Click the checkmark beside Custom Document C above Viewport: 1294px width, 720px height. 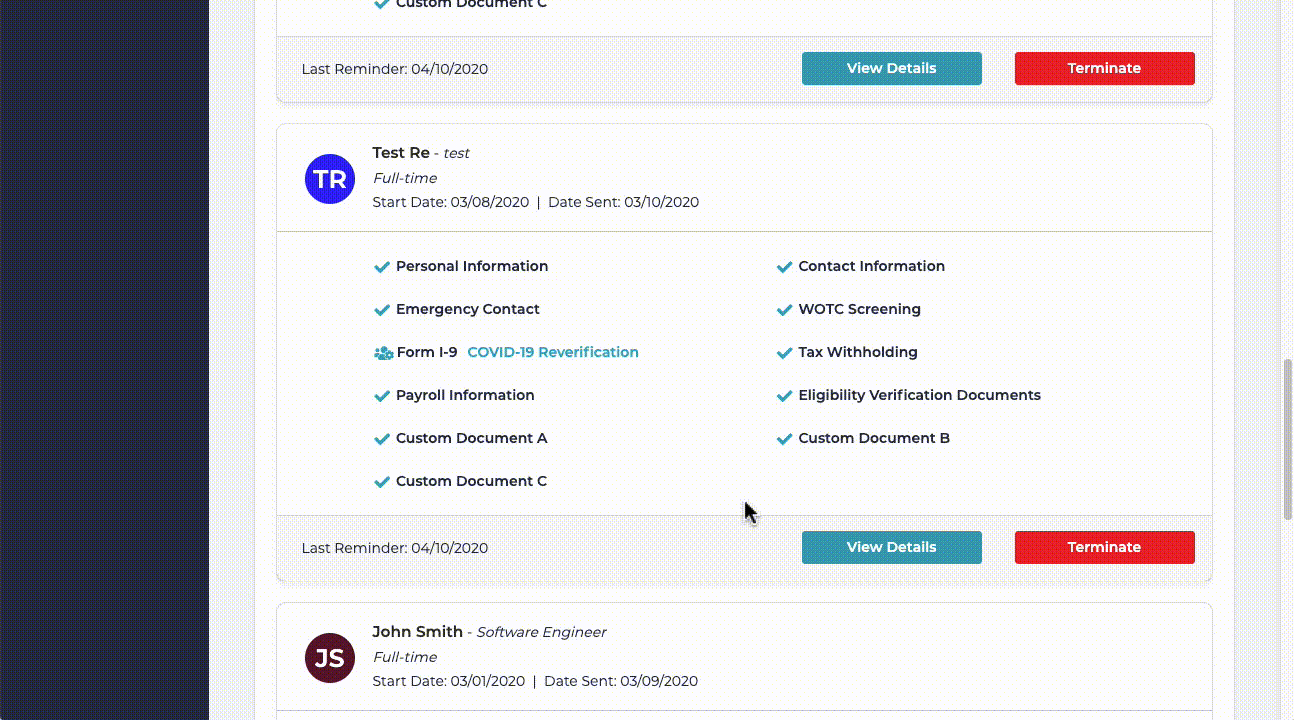[x=382, y=5]
